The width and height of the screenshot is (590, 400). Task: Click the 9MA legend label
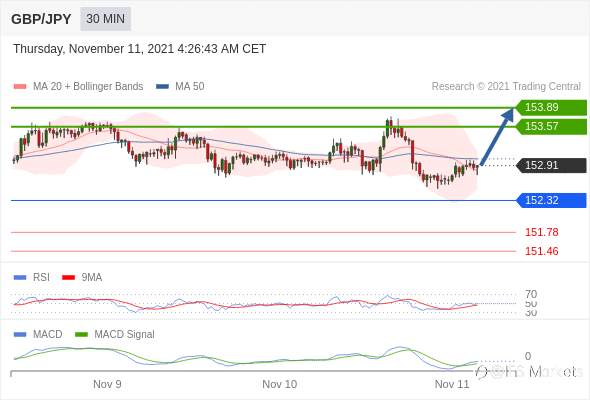92,277
